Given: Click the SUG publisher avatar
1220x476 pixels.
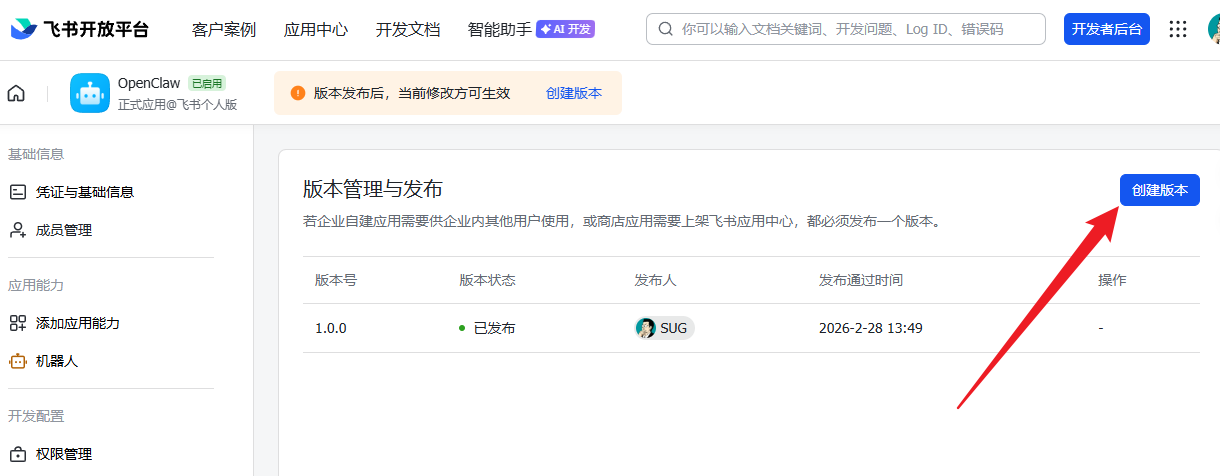Looking at the screenshot, I should point(646,328).
